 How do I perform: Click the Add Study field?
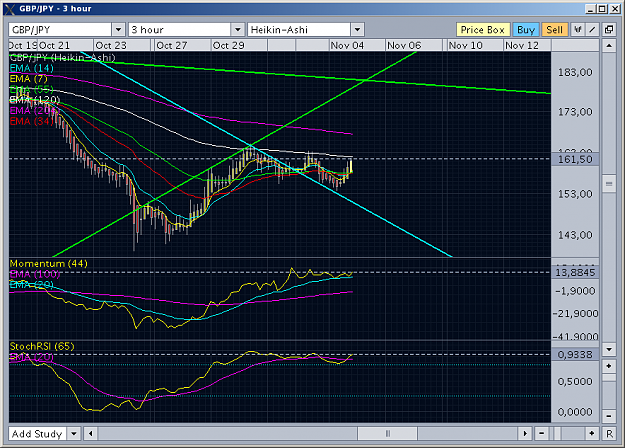38,433
